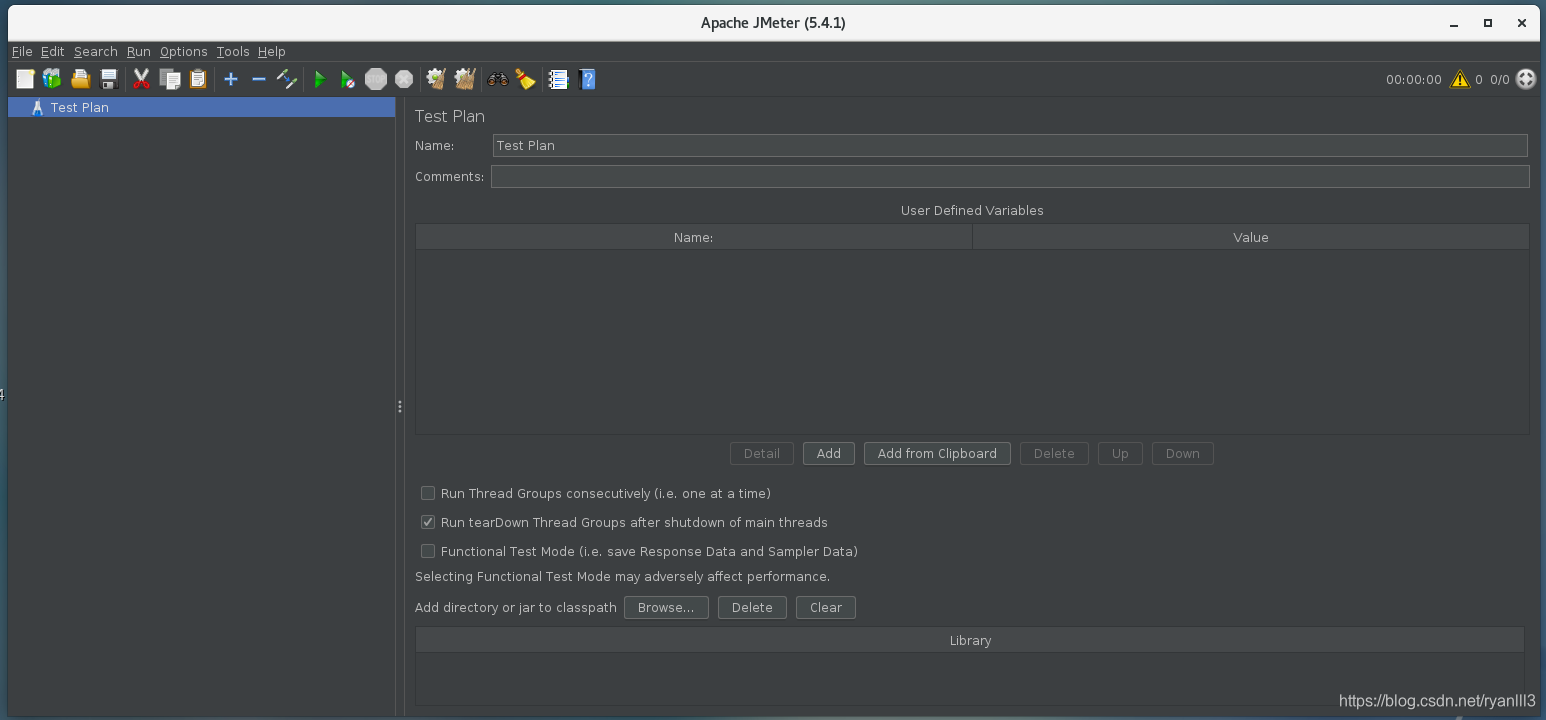Screen dimensions: 1546x720
Task: Click the Clear All double broom icon
Action: point(465,79)
